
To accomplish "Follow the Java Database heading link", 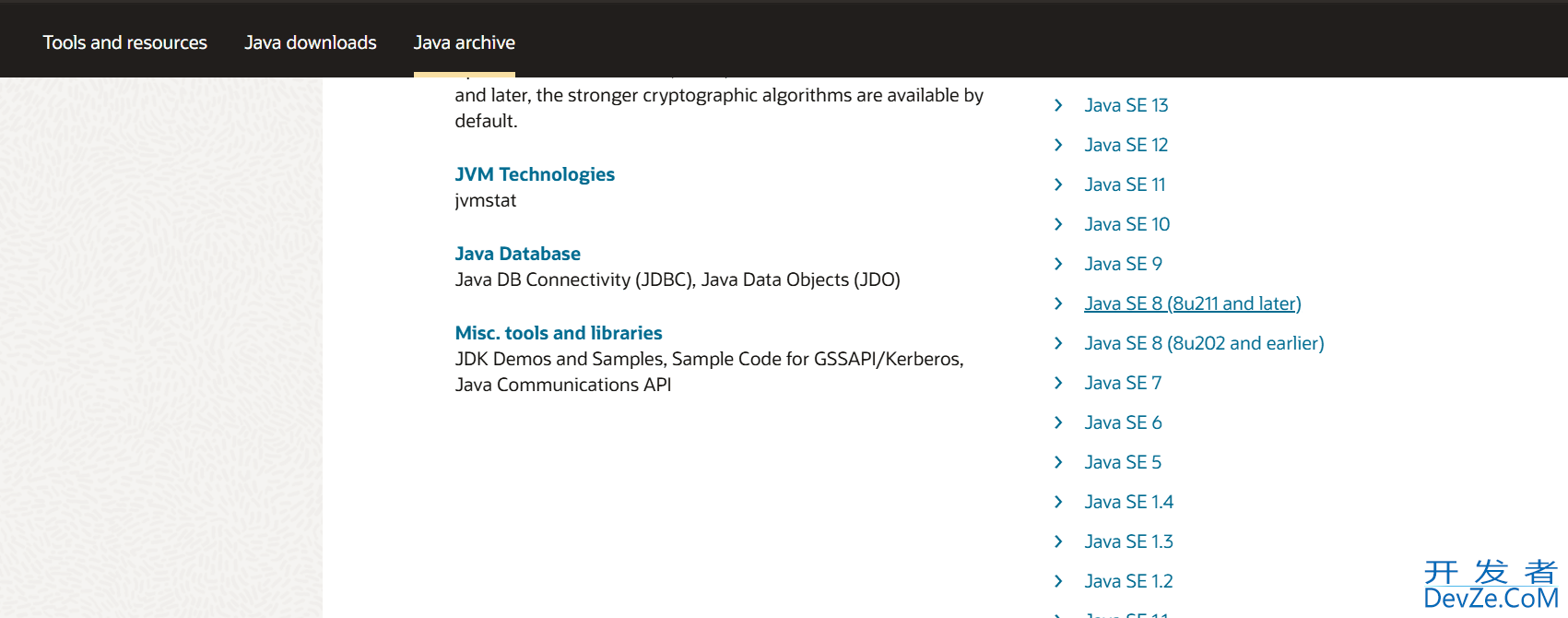I will click(518, 254).
